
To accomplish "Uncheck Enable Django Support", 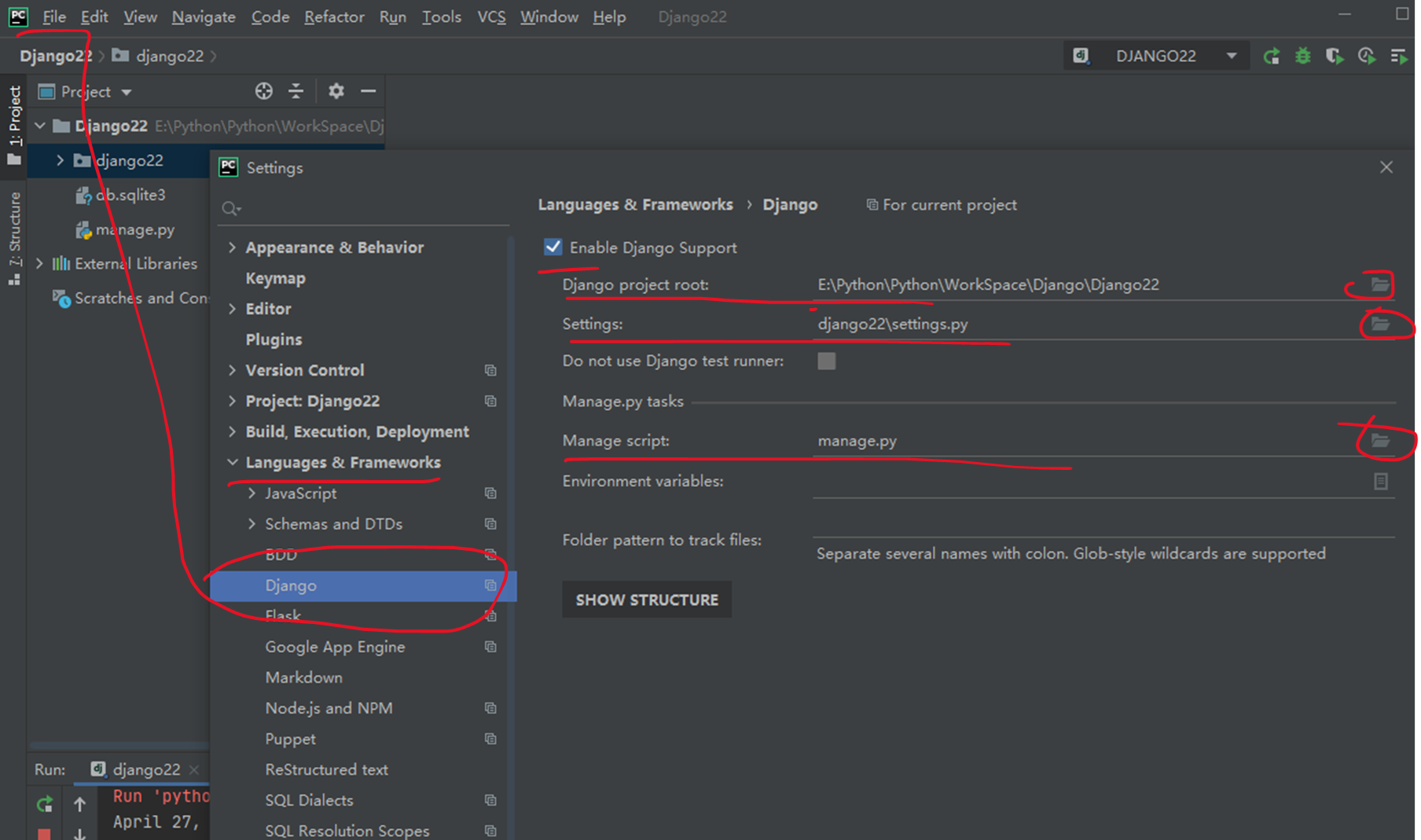I will pos(553,248).
